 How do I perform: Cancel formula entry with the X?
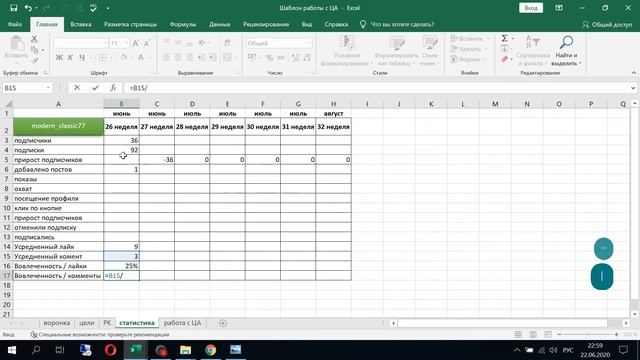tap(77, 88)
